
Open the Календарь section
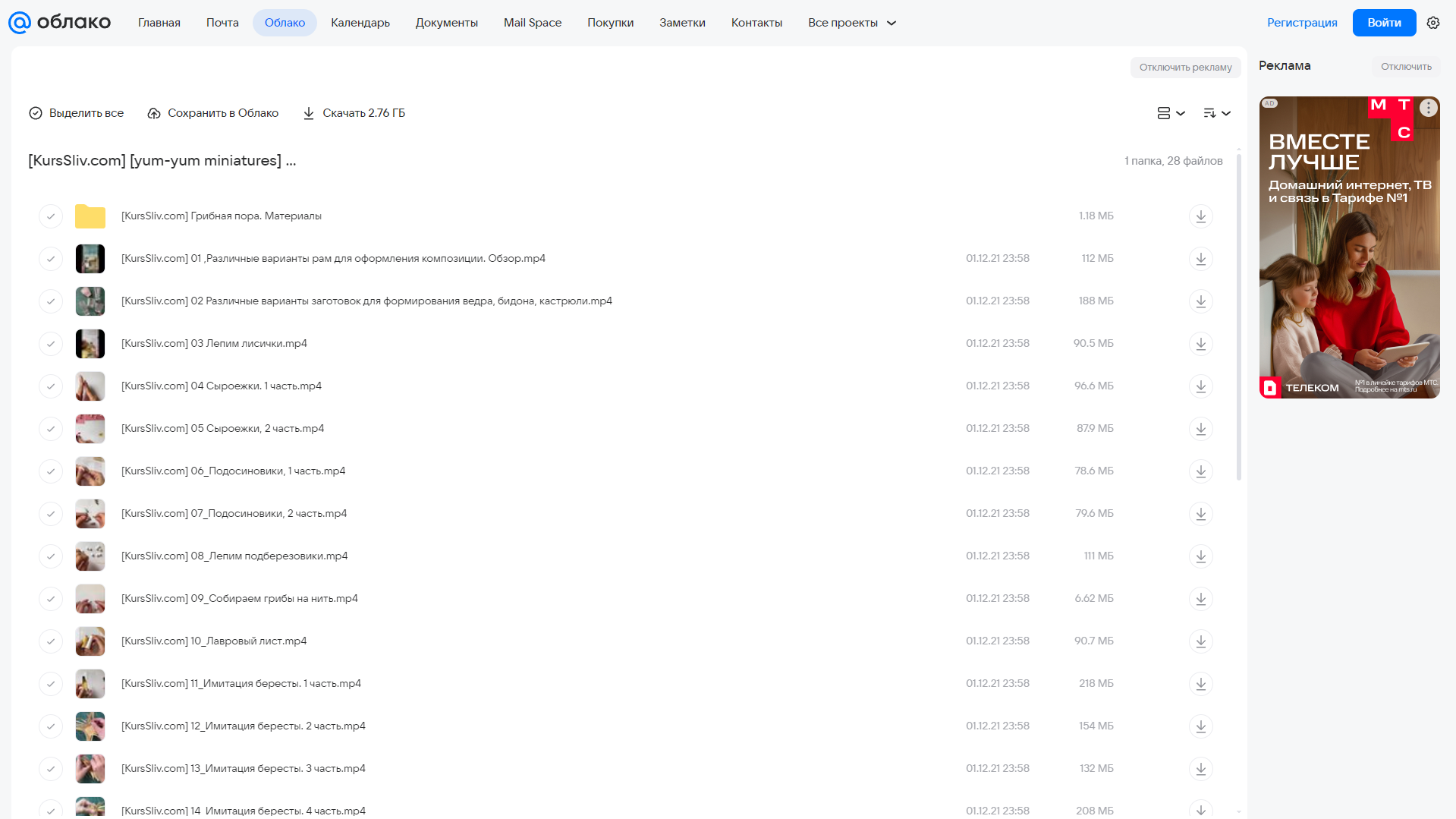[360, 23]
